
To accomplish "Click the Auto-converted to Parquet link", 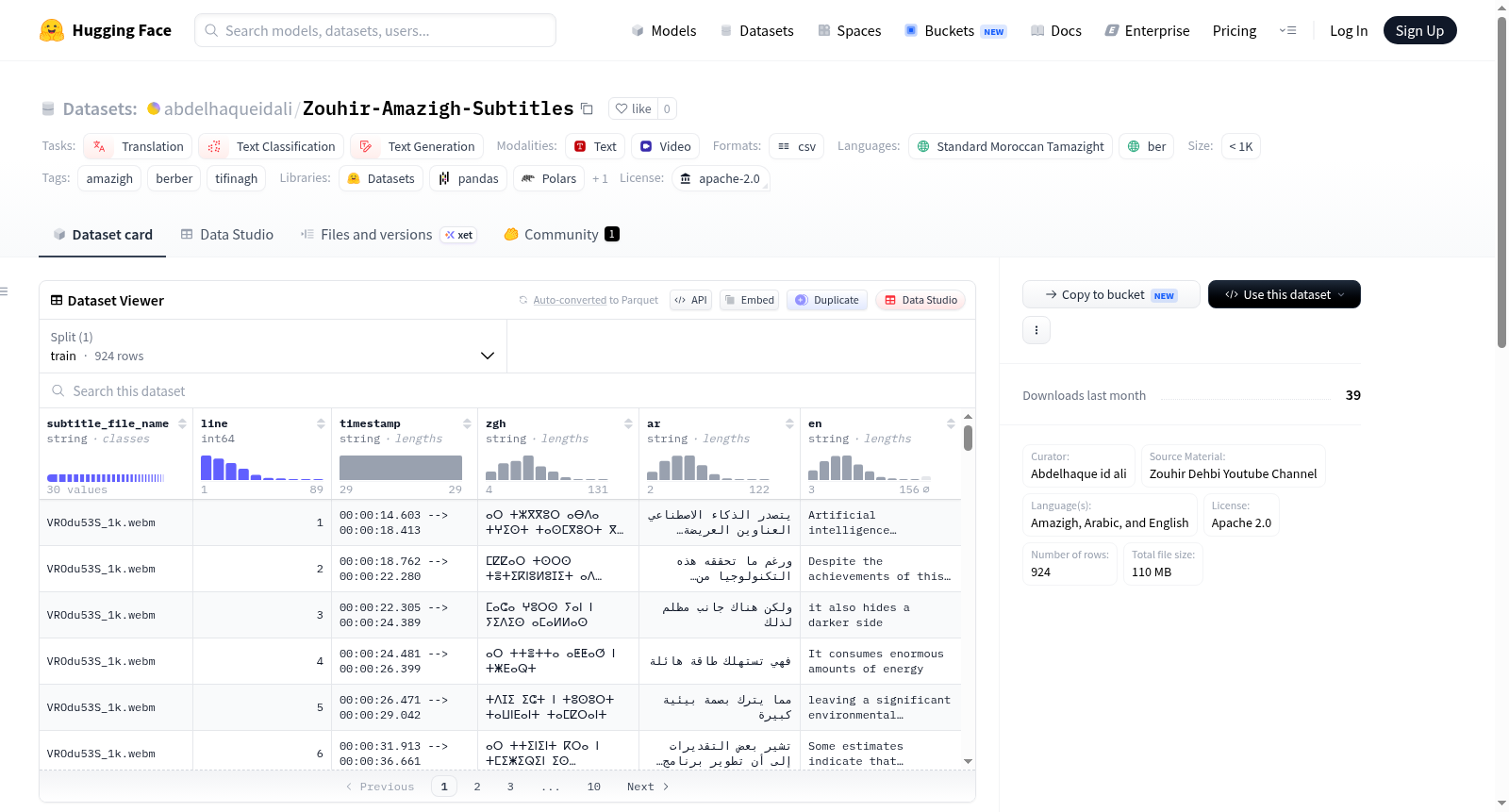I will [596, 300].
